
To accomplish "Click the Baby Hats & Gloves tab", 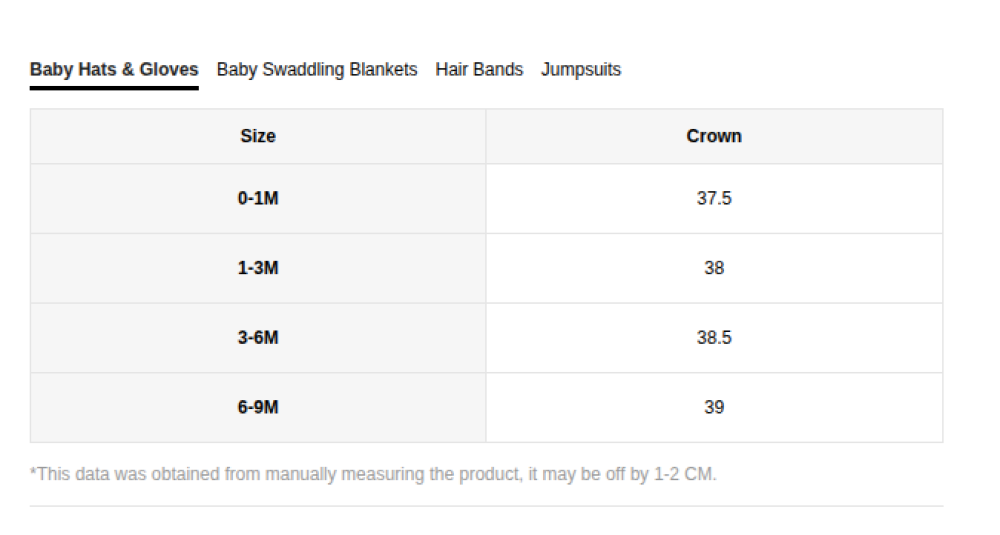I will 114,70.
